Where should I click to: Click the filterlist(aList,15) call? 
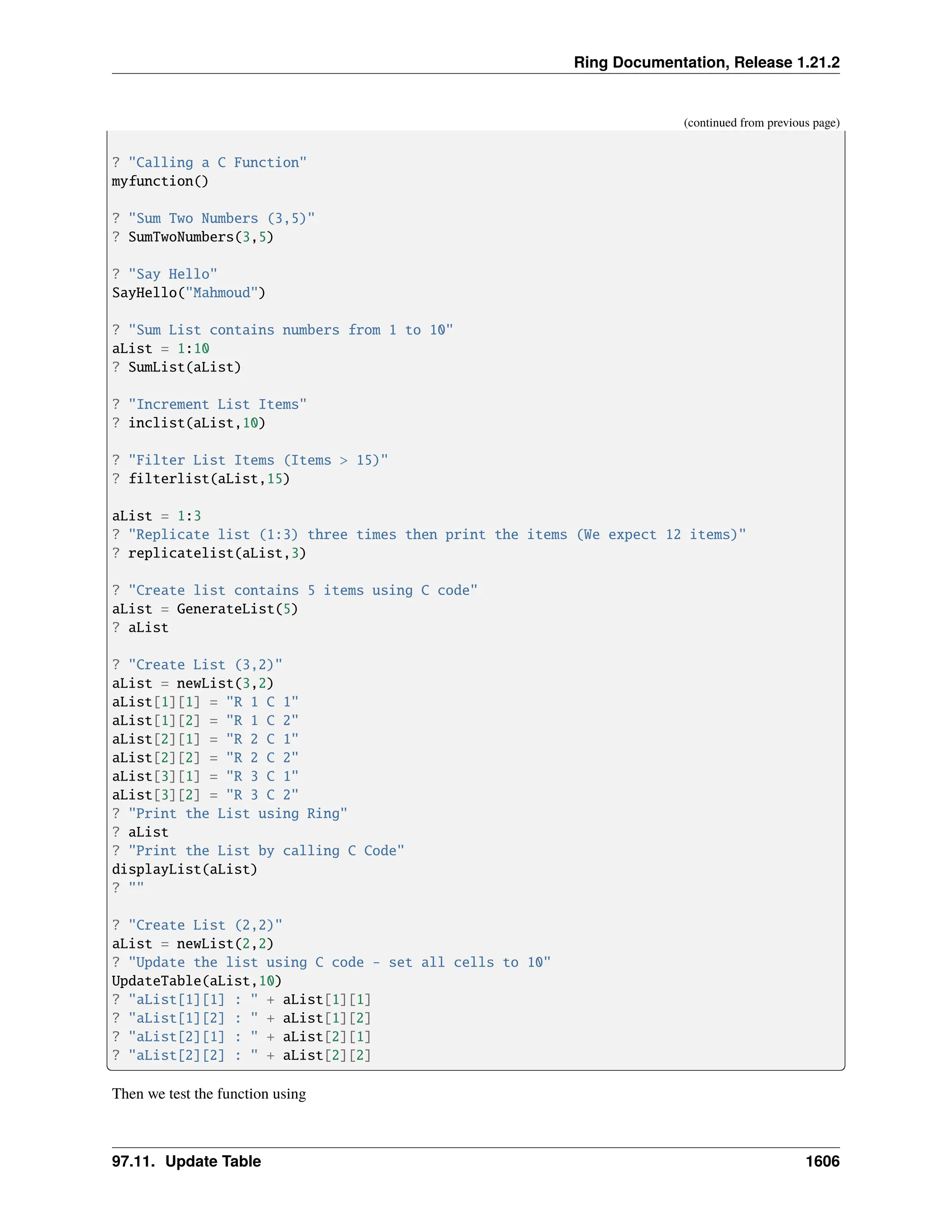click(x=208, y=479)
